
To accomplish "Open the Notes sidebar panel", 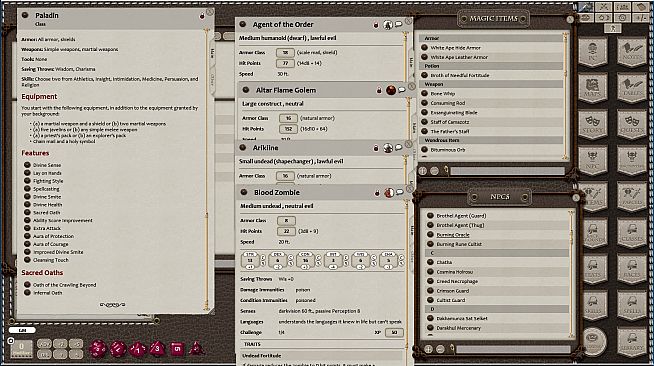I will coord(632,52).
